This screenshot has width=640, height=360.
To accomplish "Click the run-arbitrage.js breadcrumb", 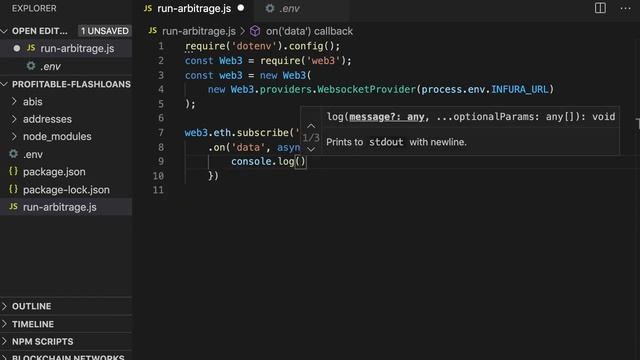I will 199,31.
